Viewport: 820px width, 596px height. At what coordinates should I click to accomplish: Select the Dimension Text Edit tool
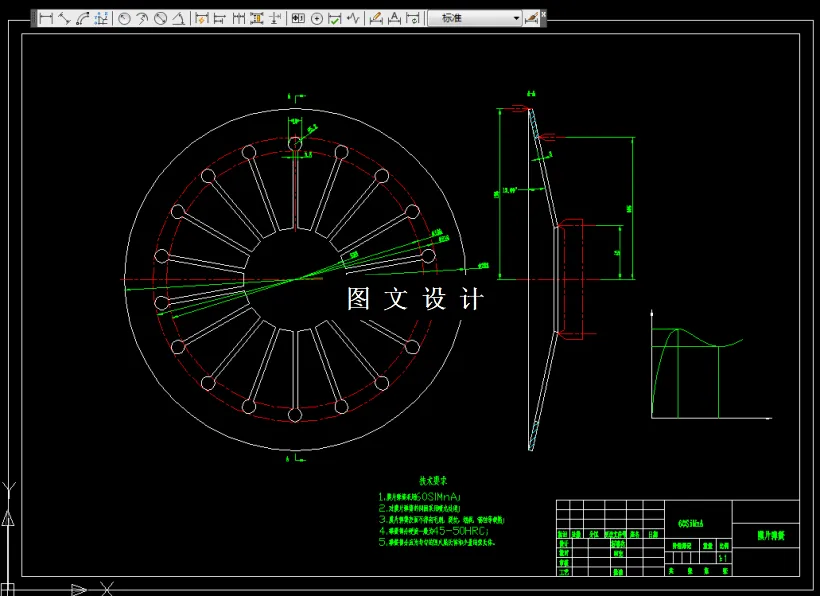394,18
